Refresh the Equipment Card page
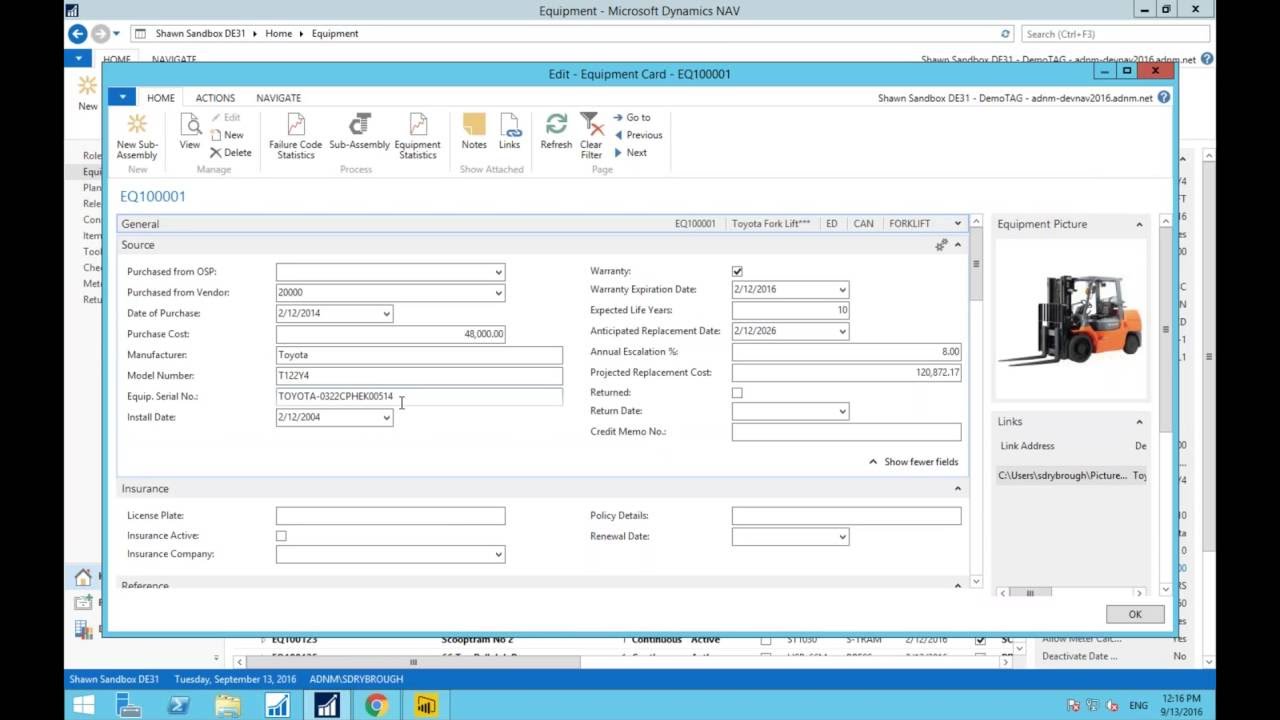 click(556, 132)
